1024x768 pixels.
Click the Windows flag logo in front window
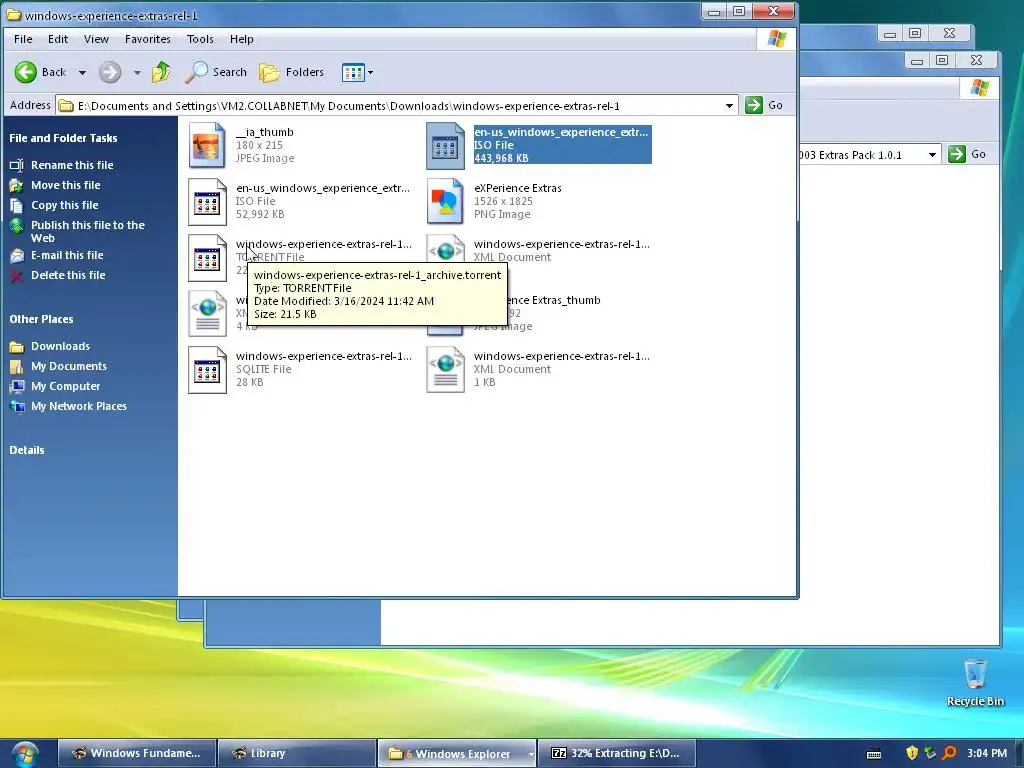[776, 39]
